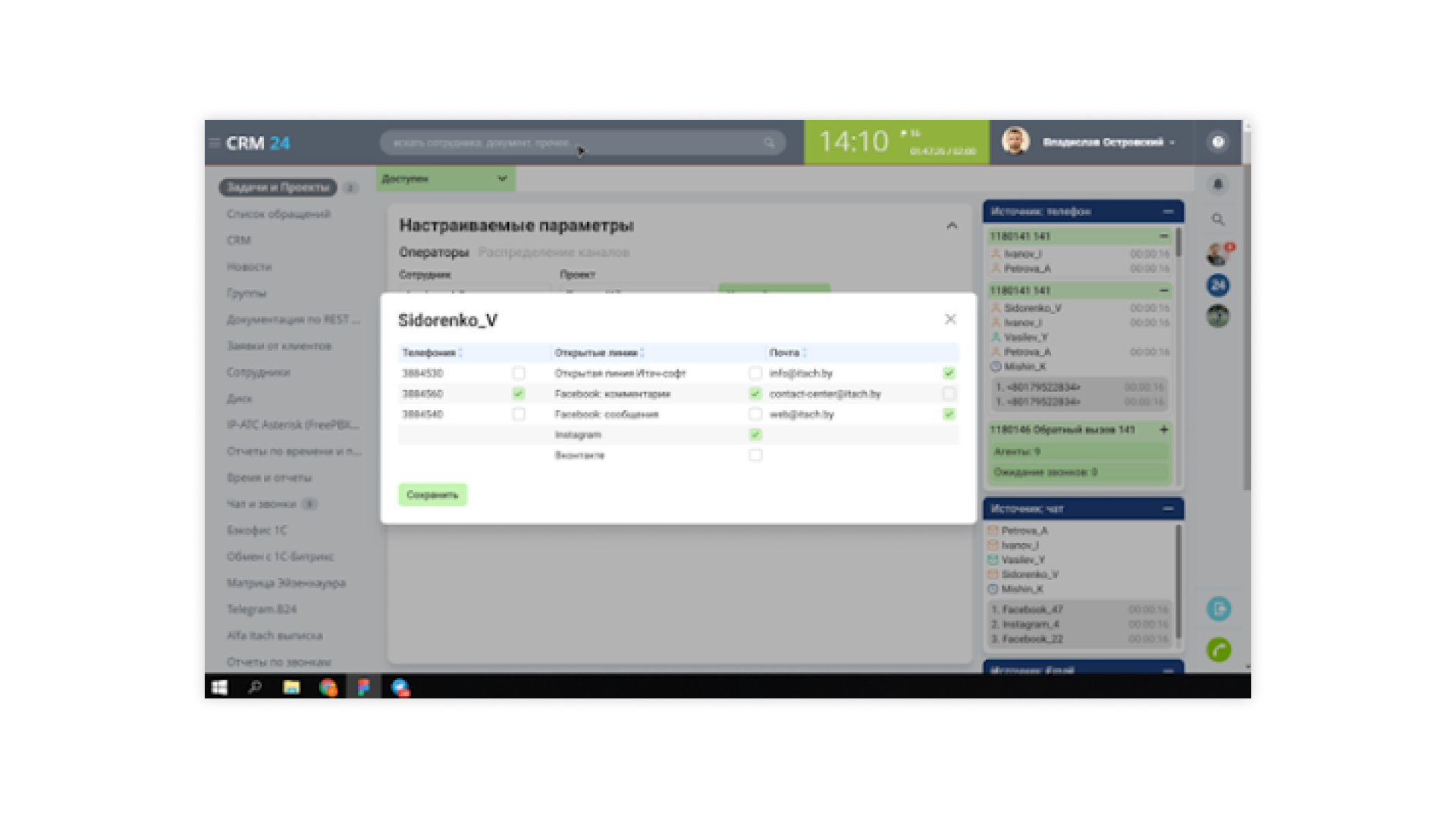
Task: Open Figma from the Windows taskbar
Action: (x=364, y=687)
